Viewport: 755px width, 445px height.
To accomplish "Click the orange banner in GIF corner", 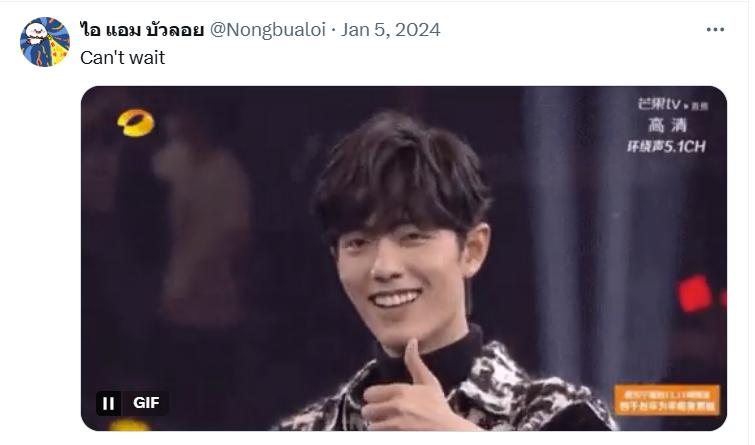I will click(667, 400).
